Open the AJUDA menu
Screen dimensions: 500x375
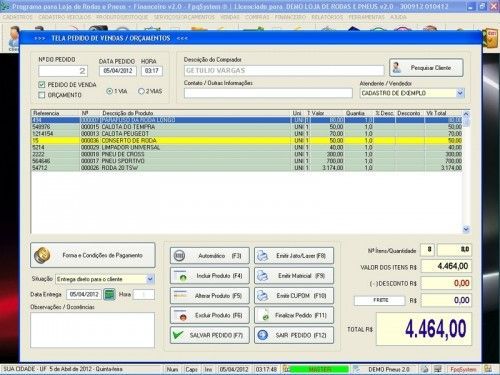coord(399,17)
